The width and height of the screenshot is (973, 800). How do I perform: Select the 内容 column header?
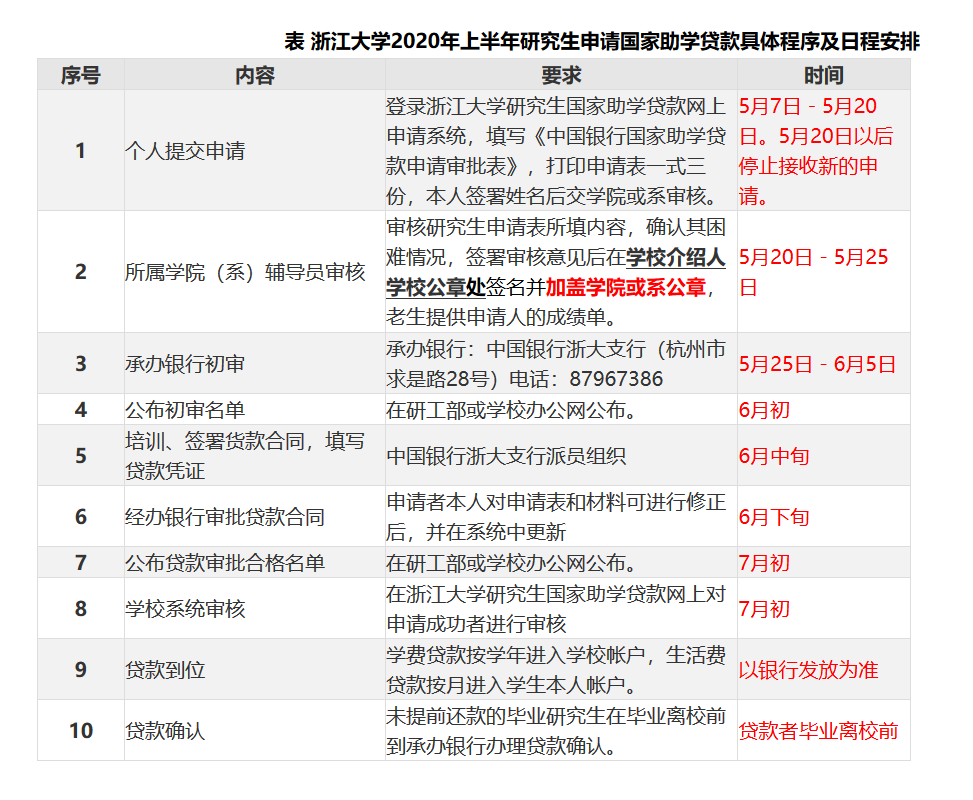pos(254,76)
